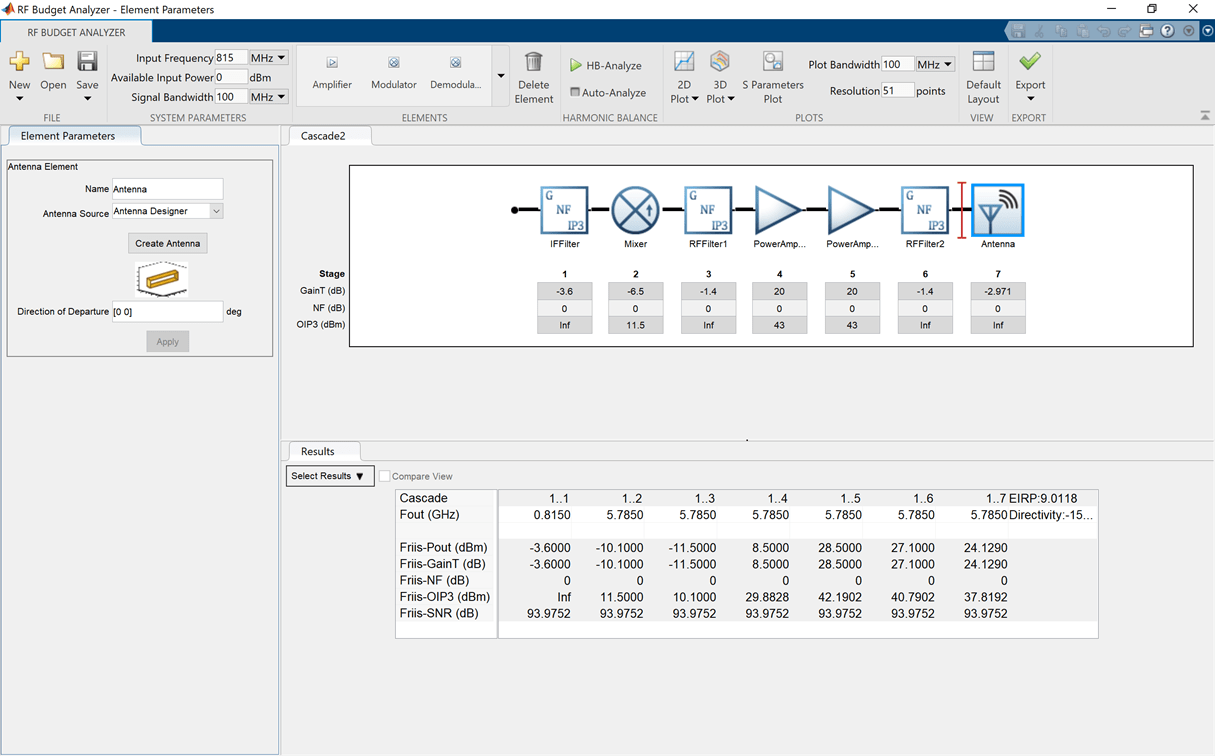Select the Mixer block in cascade
1215x756 pixels.
635,210
